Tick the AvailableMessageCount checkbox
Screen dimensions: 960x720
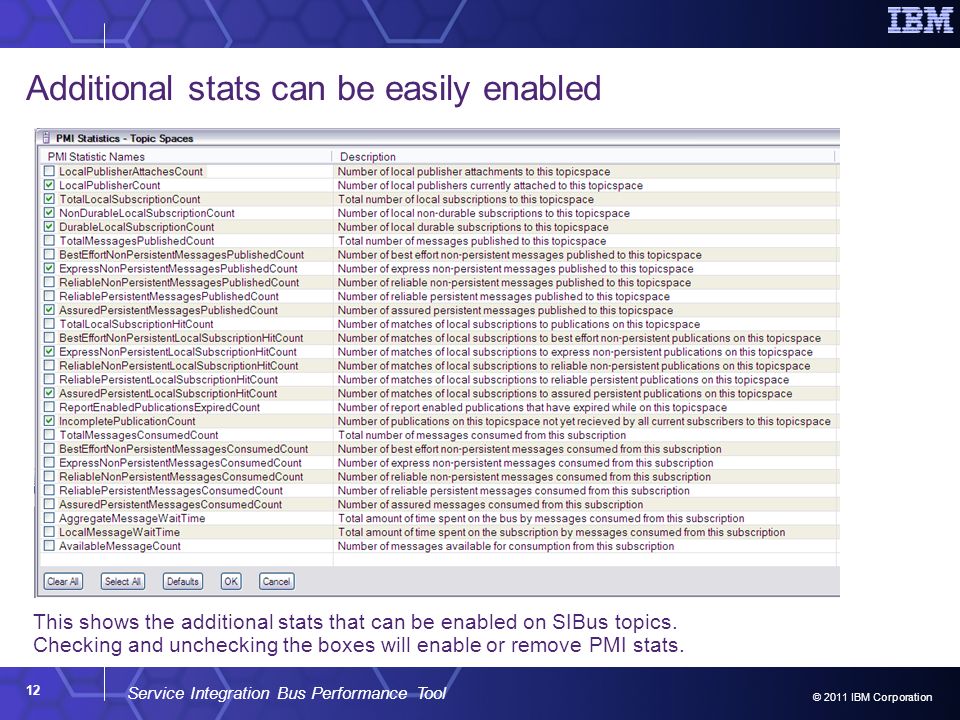[x=50, y=546]
